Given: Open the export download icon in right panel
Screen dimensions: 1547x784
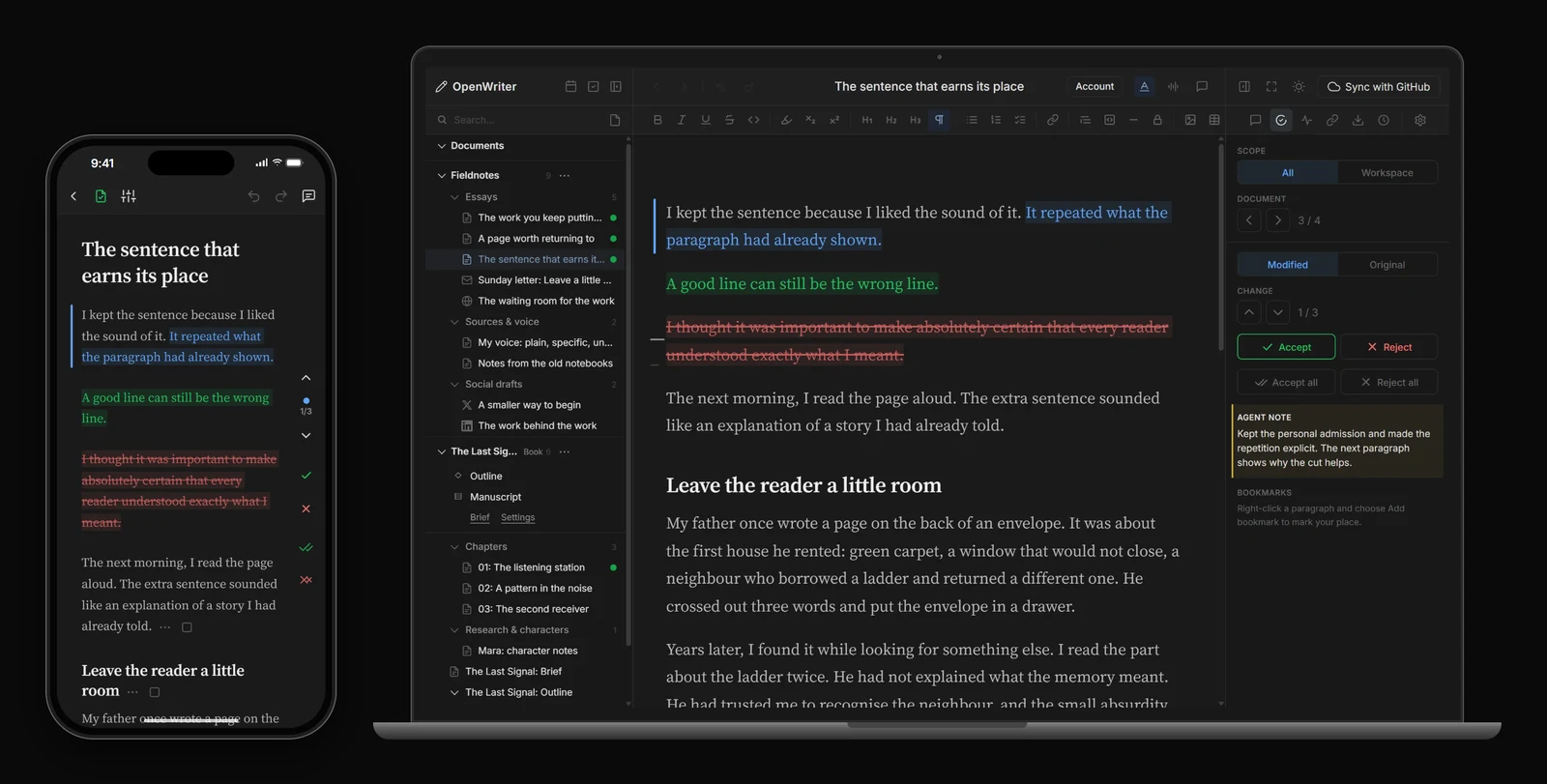Looking at the screenshot, I should pos(1357,120).
